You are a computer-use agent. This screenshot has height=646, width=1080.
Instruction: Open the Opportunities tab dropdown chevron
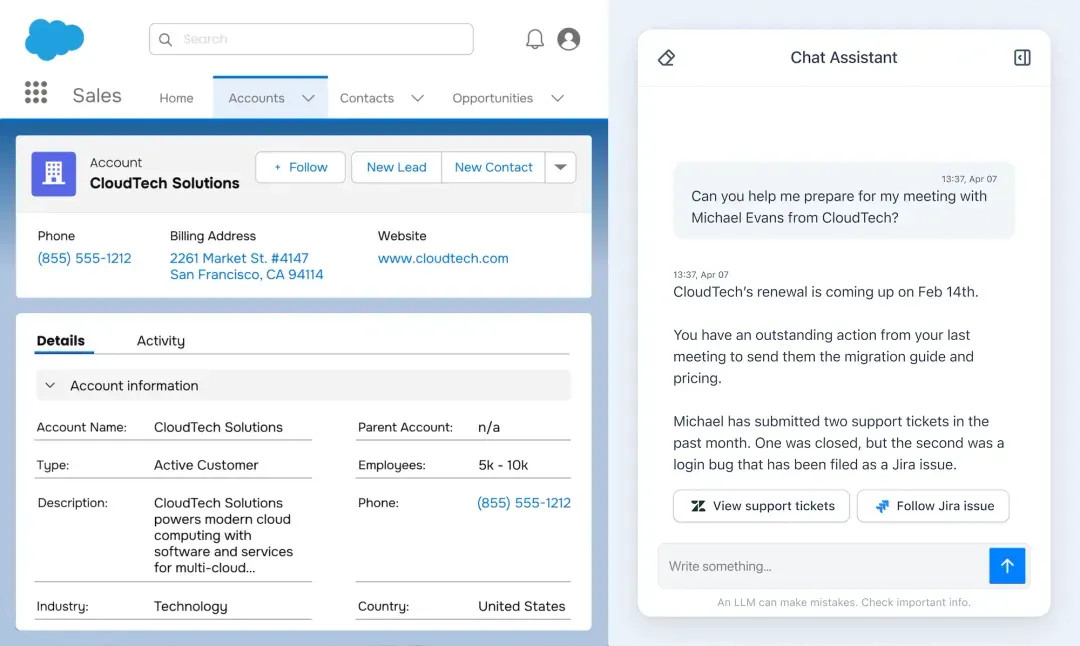tap(557, 98)
